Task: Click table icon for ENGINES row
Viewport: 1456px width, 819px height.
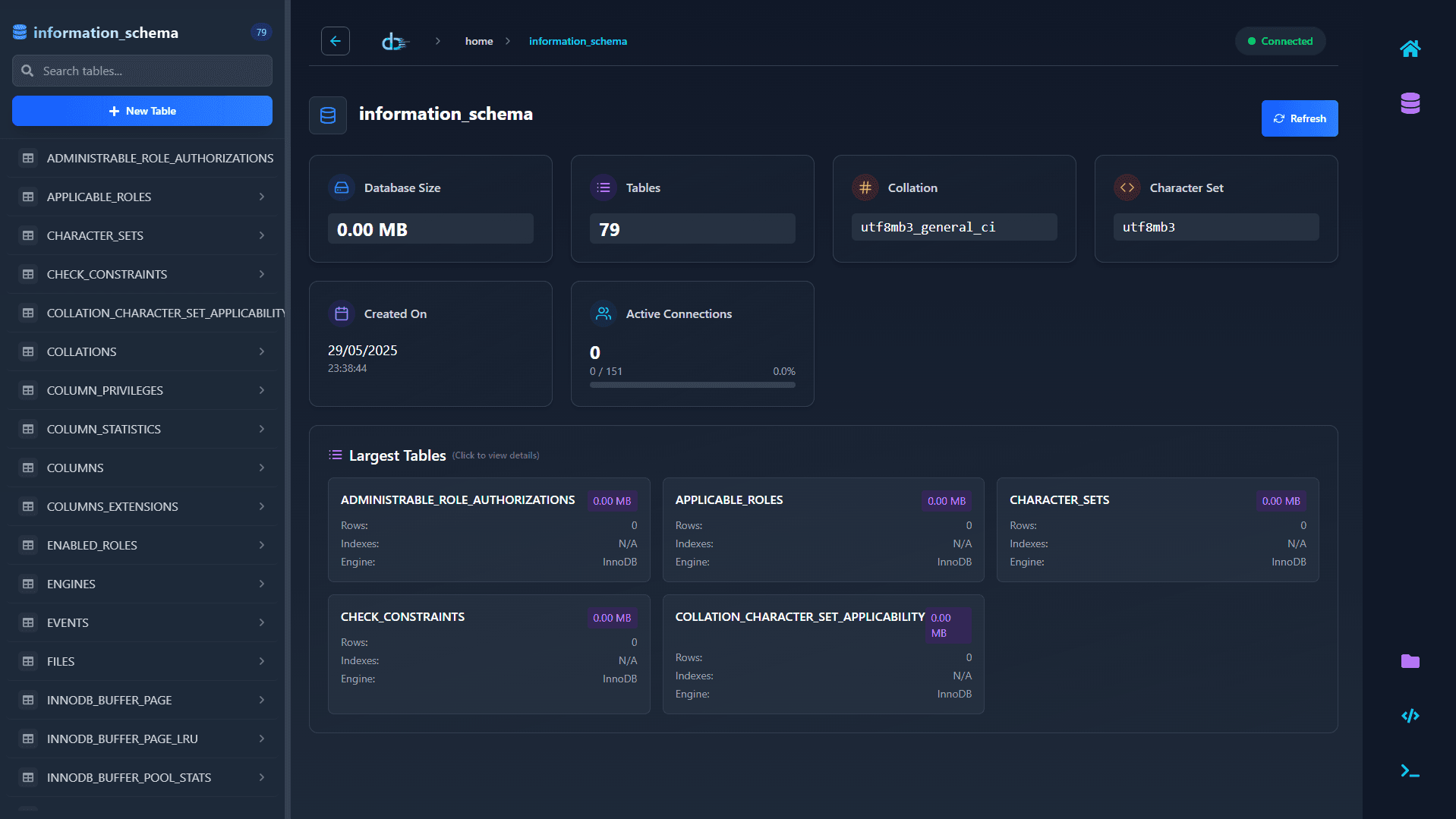Action: pos(28,584)
